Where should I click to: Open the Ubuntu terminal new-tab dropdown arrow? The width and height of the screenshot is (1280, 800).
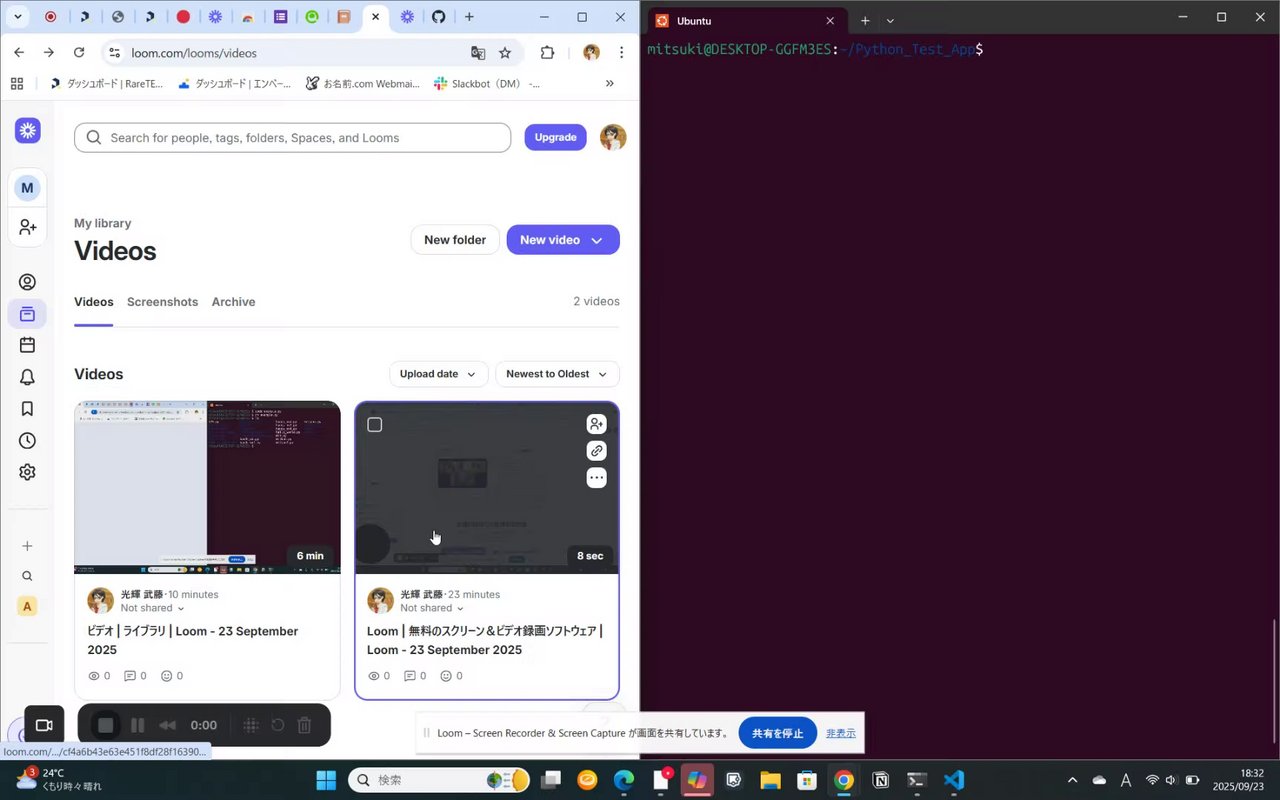pos(890,21)
